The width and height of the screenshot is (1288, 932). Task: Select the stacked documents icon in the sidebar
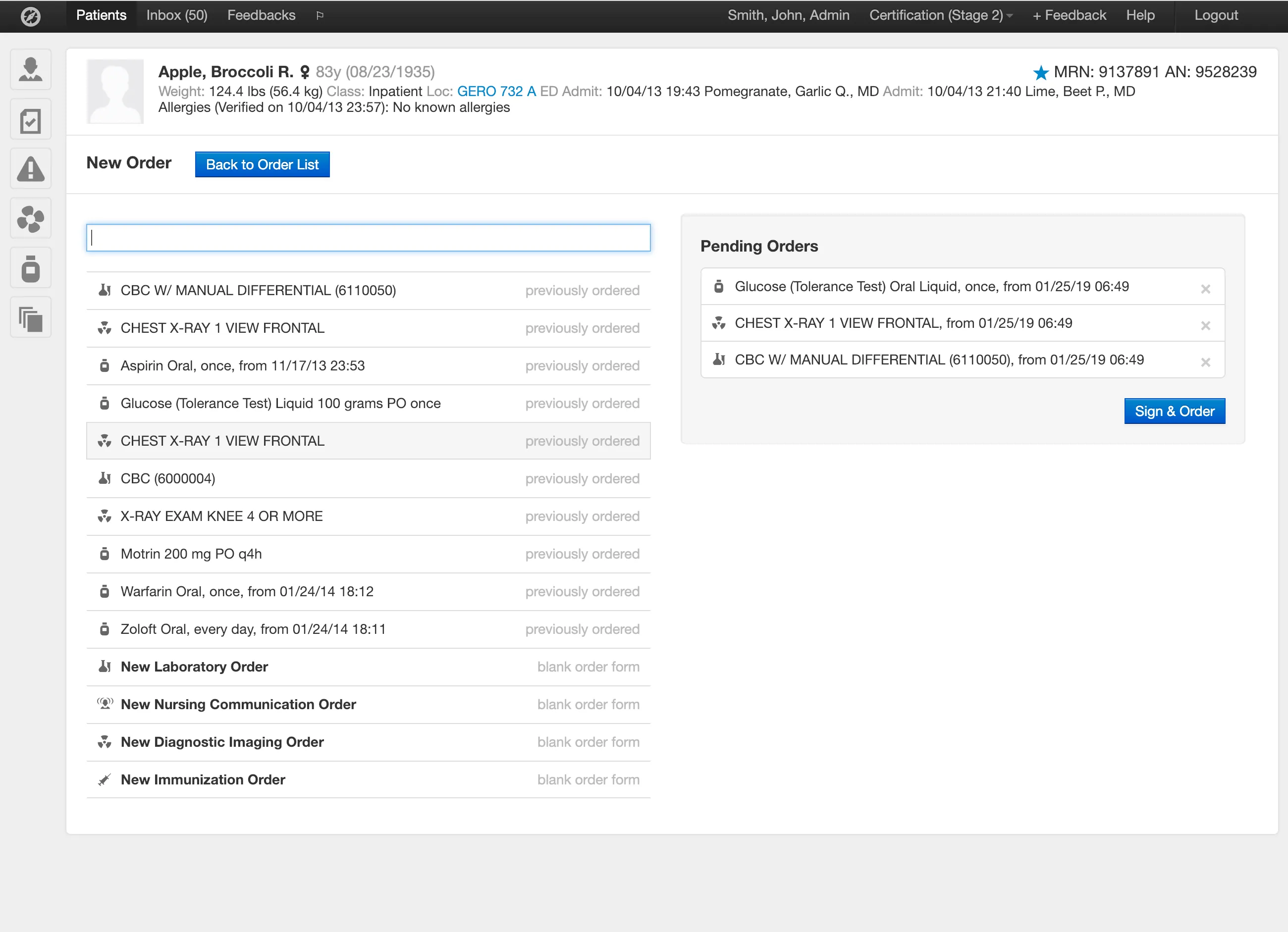tap(31, 317)
